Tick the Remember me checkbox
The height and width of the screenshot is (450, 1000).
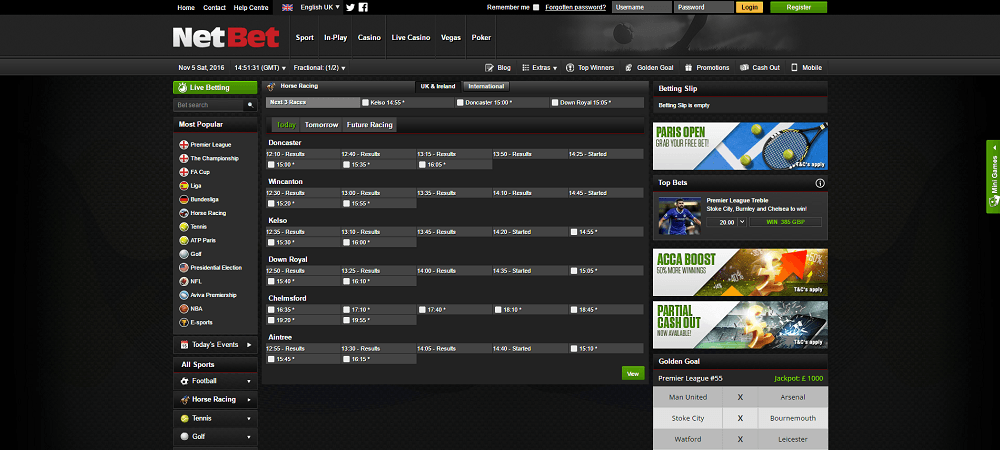[x=536, y=7]
